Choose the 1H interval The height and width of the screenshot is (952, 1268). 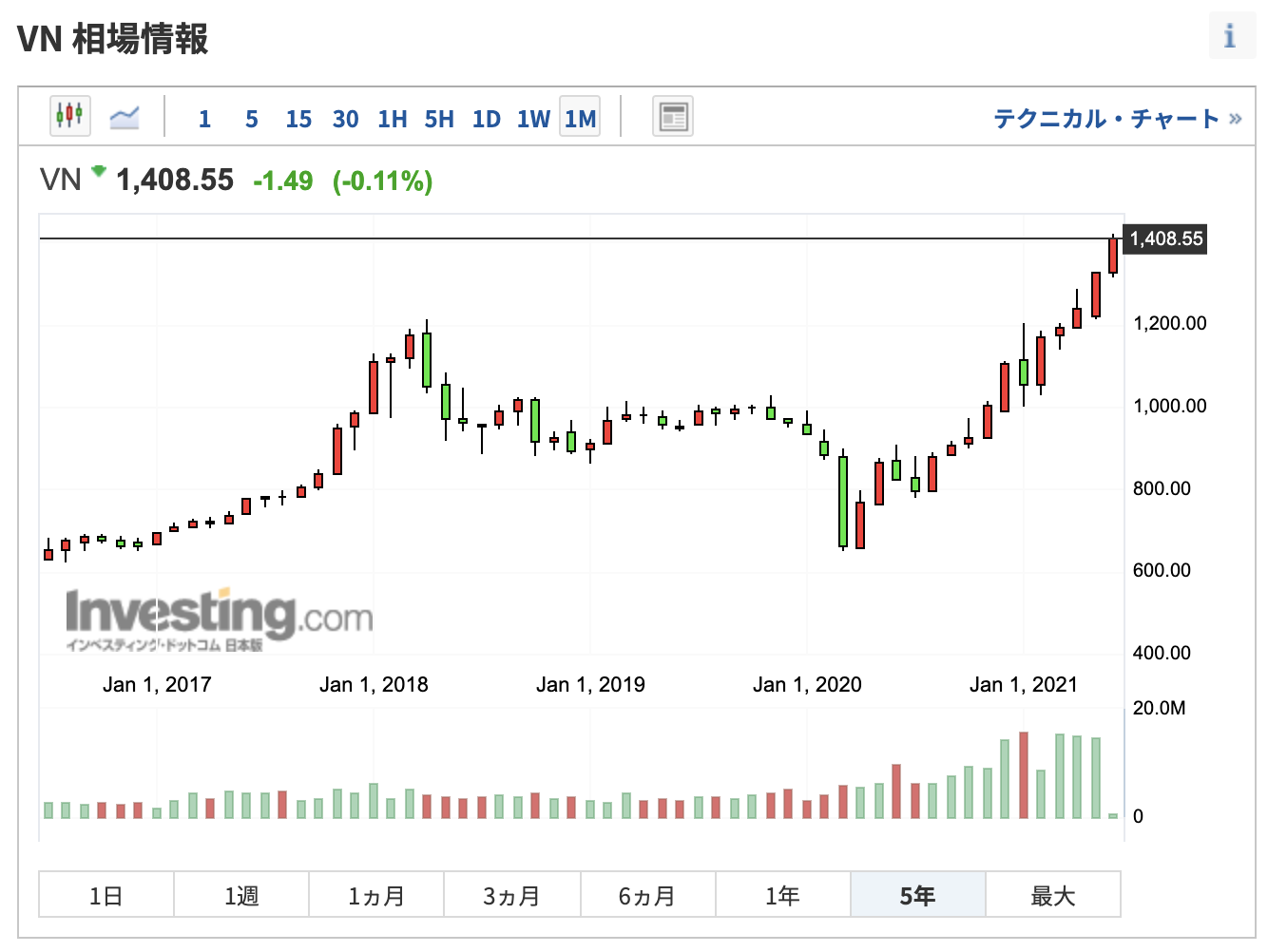click(x=393, y=119)
